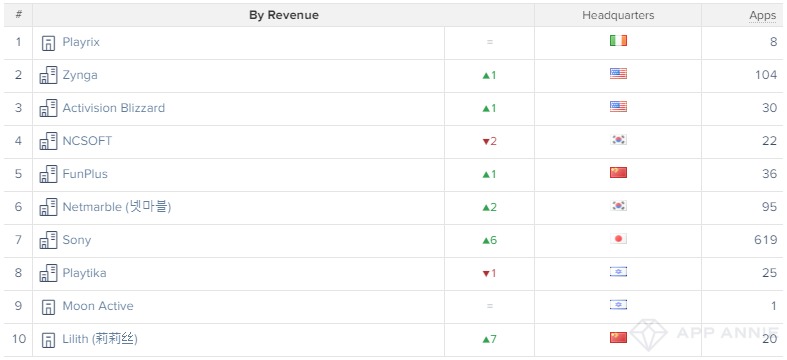Click the South Korea flag for NCSOFT
787x360 pixels.
(618, 140)
